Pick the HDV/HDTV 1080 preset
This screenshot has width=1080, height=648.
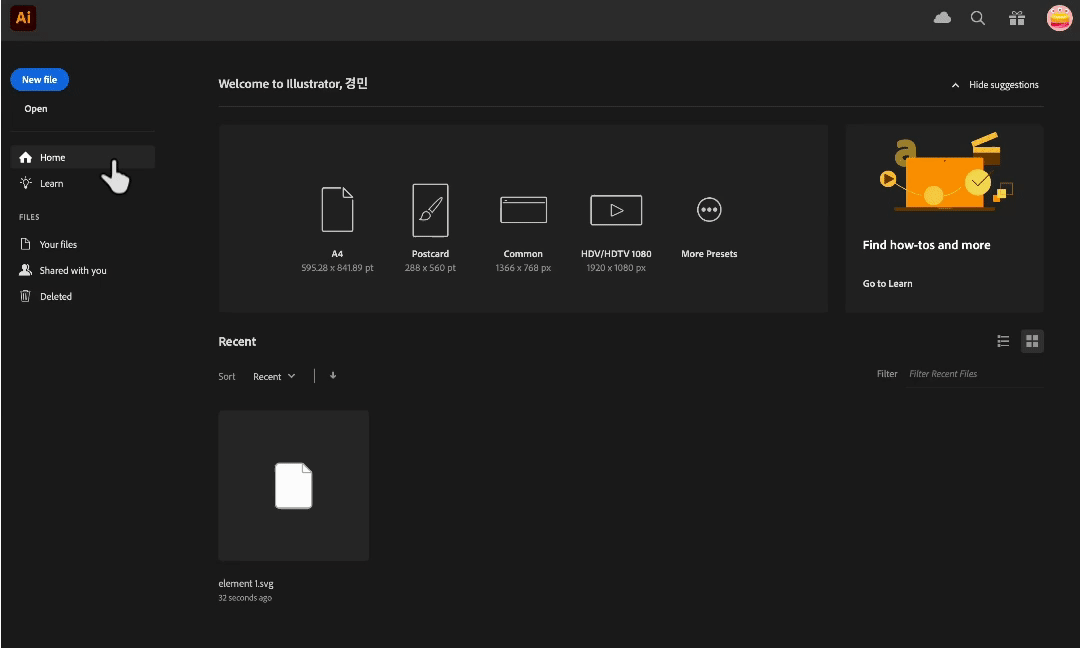point(616,210)
